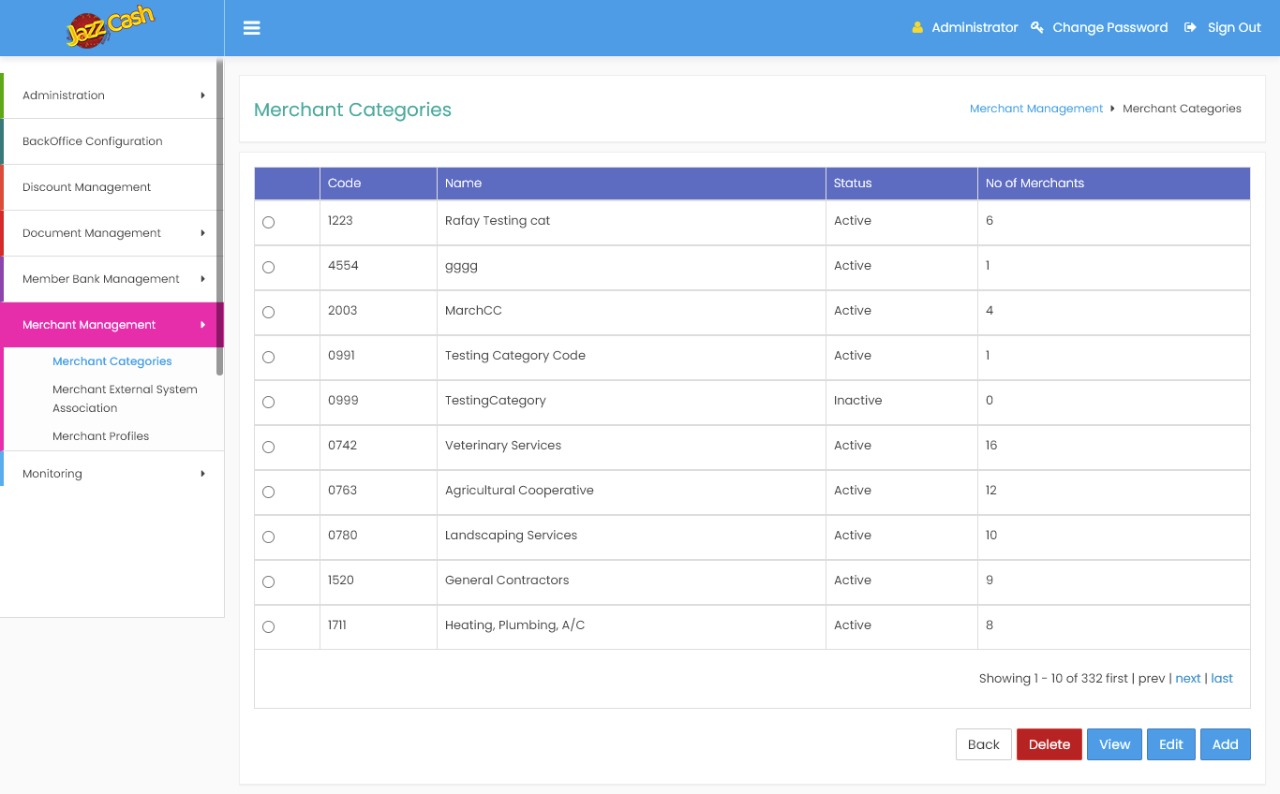Click the Name column header
The image size is (1280, 794).
[x=631, y=183]
